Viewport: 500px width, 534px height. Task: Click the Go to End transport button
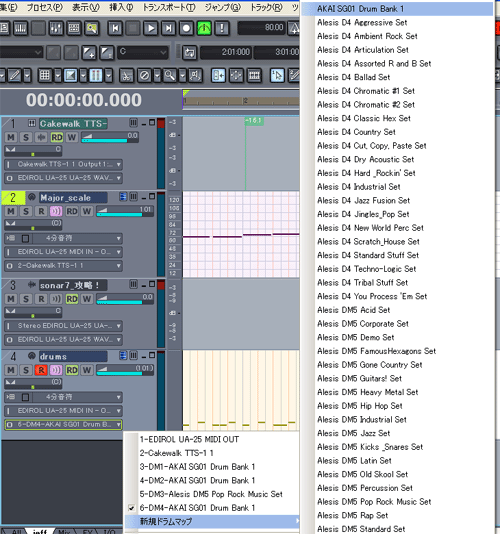tap(168, 28)
